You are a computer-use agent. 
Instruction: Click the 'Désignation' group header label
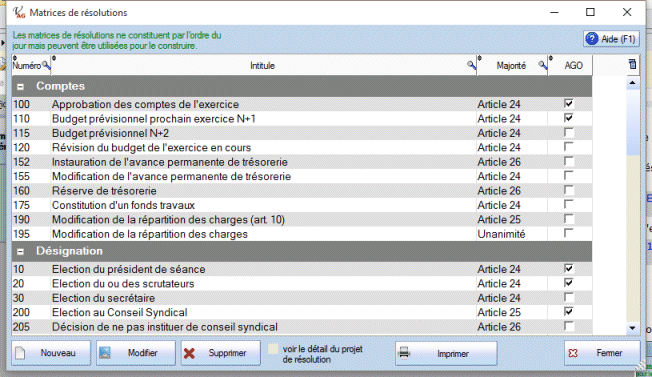69,251
